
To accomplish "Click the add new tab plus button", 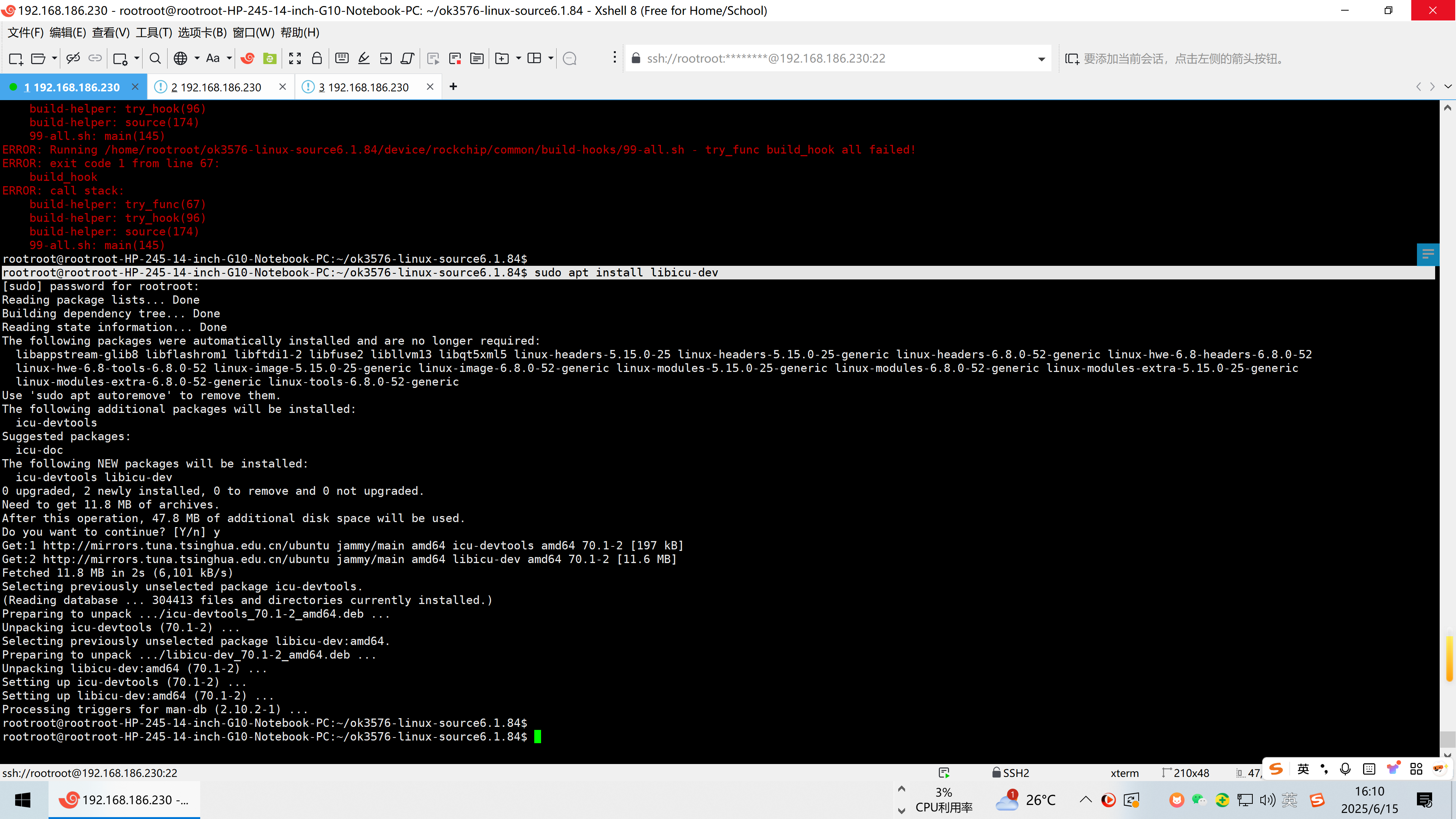I will pos(453,86).
